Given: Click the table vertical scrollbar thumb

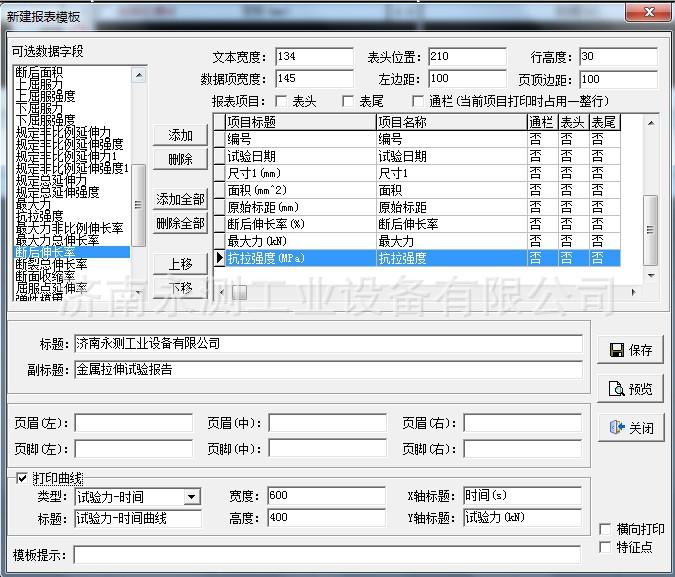Looking at the screenshot, I should tap(650, 230).
